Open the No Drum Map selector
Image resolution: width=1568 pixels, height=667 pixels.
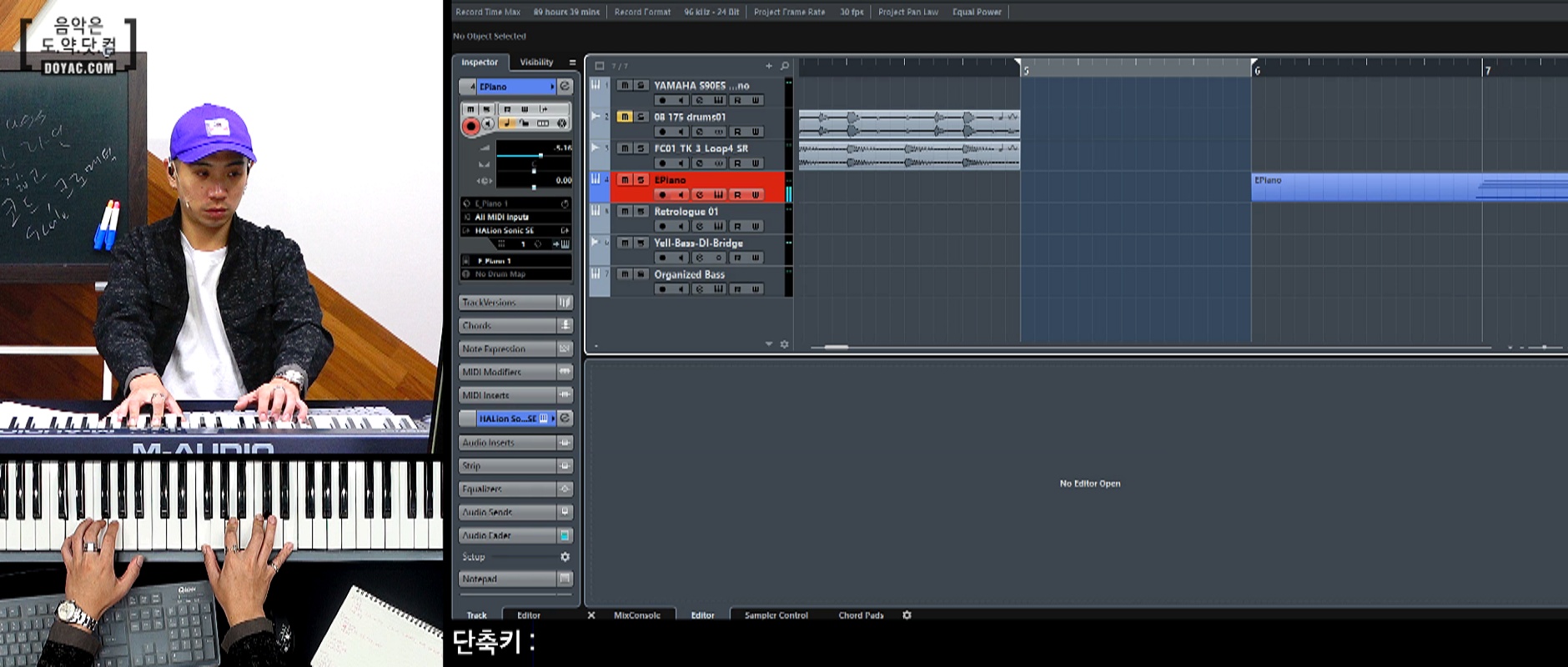(516, 274)
